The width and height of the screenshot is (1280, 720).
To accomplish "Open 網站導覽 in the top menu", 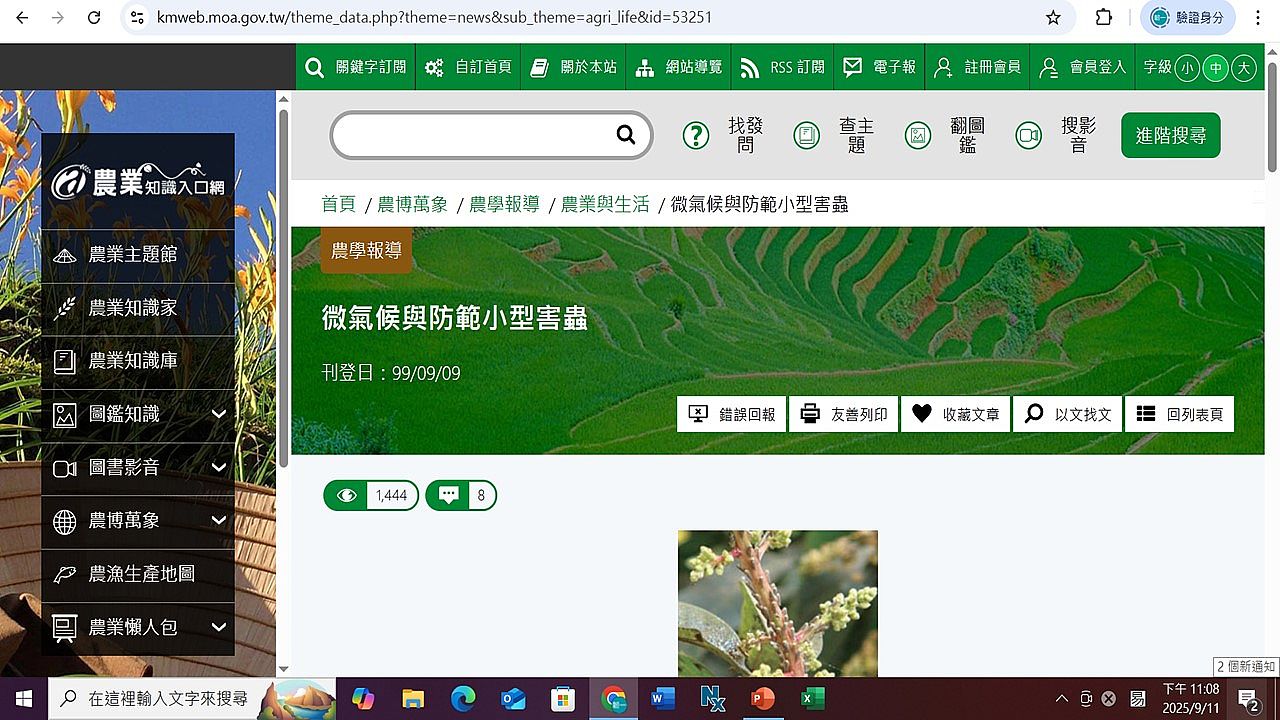I will [x=681, y=67].
